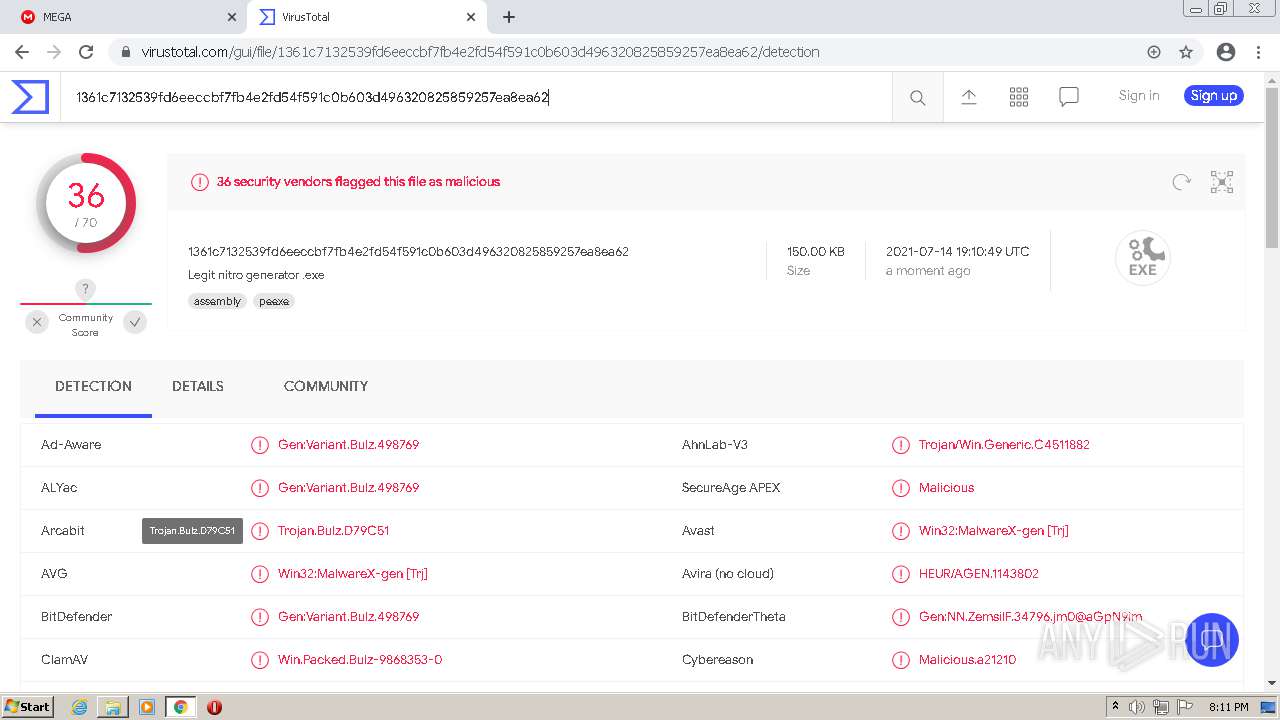Click the hash search input field

(476, 97)
